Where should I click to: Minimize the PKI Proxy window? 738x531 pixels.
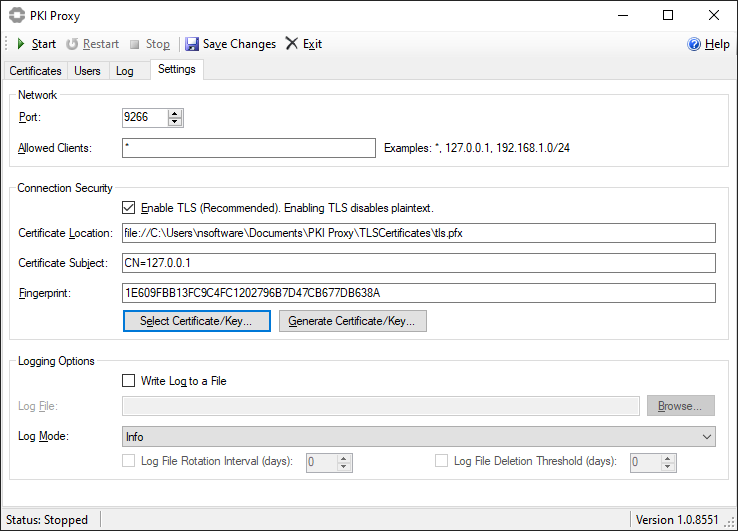pos(623,16)
